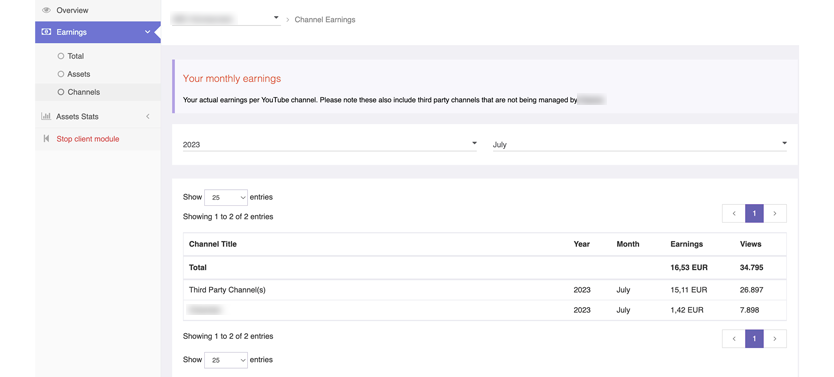Click the Stop client module link
The image size is (834, 377).
pyautogui.click(x=88, y=139)
